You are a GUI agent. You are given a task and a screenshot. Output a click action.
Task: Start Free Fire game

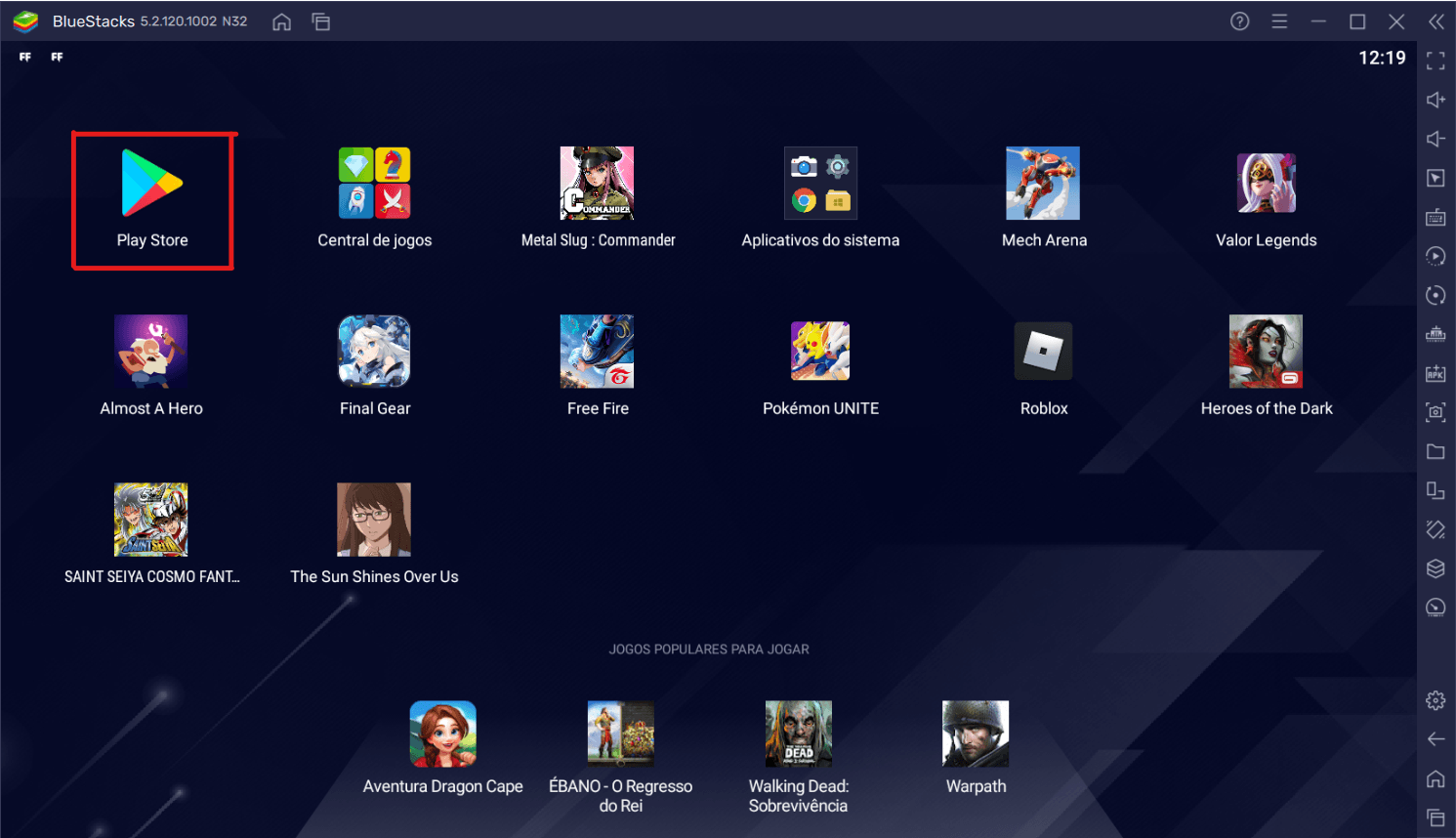coord(598,352)
